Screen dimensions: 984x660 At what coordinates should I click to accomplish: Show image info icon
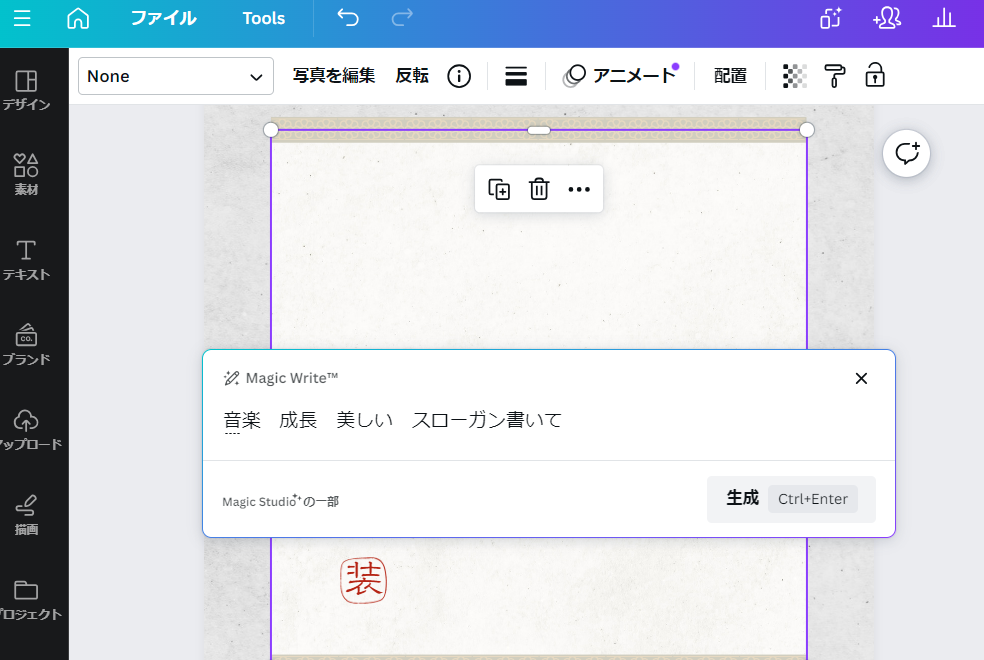[x=459, y=77]
